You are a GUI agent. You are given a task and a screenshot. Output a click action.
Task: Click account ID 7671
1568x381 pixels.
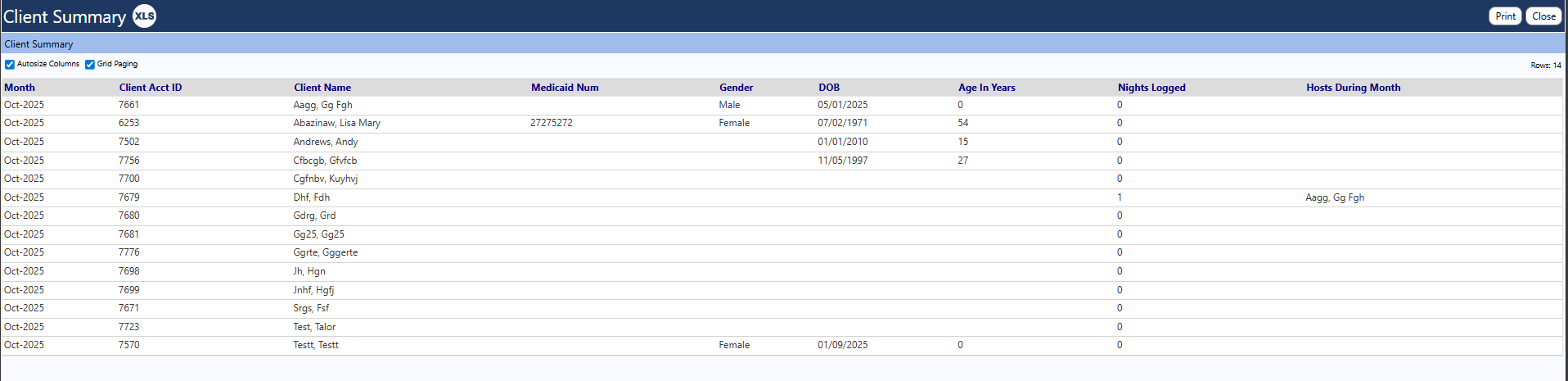point(128,308)
